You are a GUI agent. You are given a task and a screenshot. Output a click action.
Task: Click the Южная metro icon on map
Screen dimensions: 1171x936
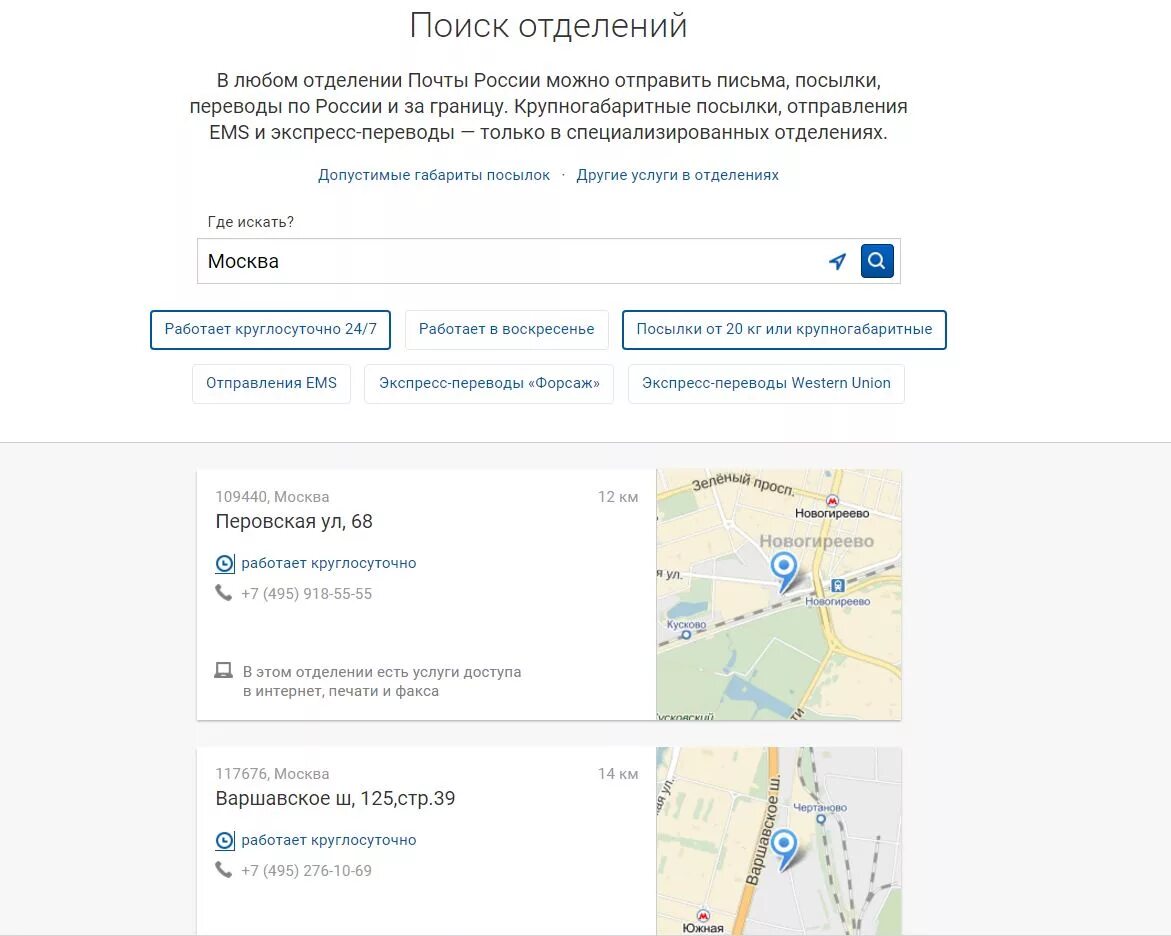pyautogui.click(x=703, y=915)
